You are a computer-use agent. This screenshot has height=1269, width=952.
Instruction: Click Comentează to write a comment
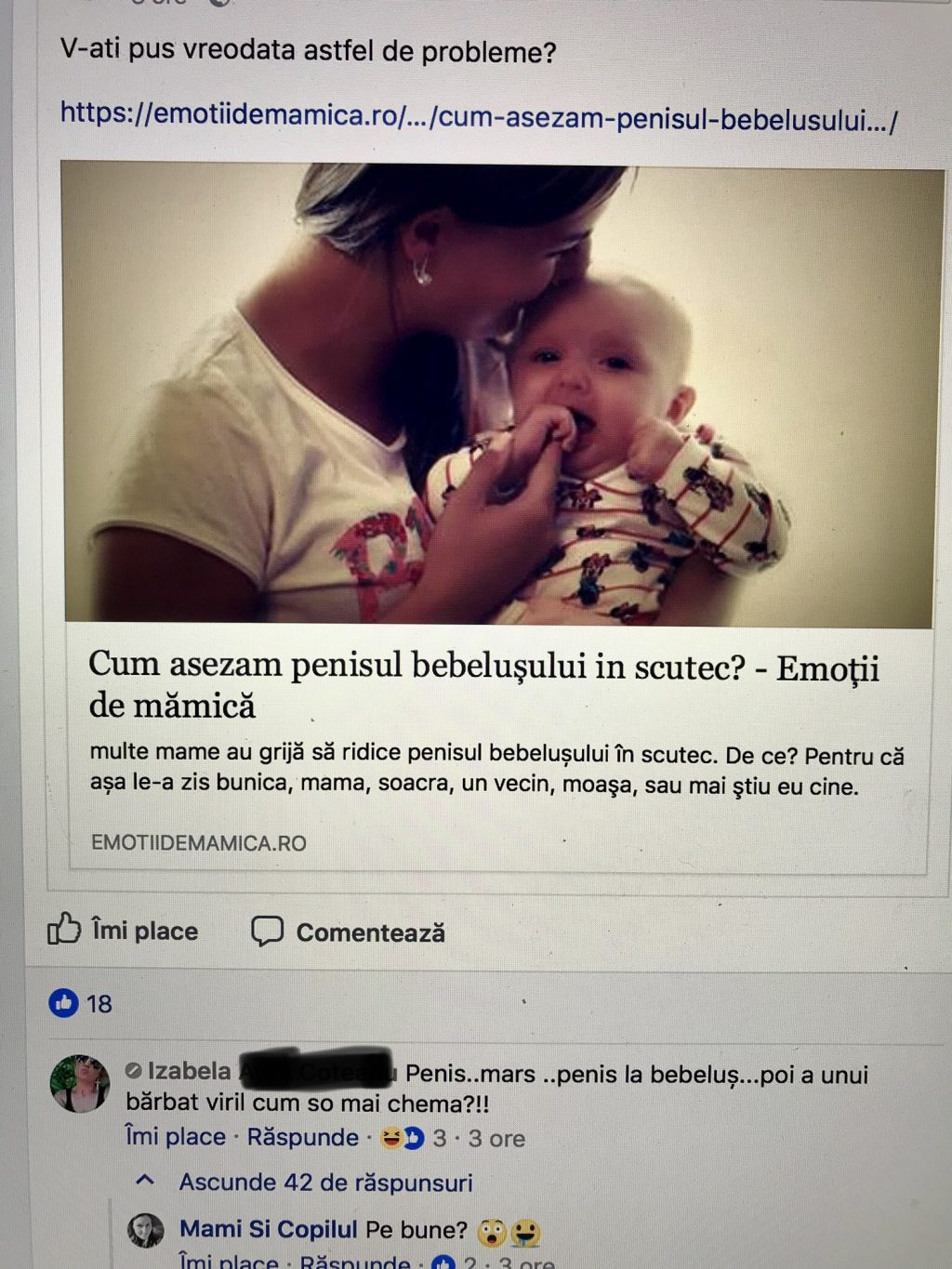pyautogui.click(x=370, y=932)
